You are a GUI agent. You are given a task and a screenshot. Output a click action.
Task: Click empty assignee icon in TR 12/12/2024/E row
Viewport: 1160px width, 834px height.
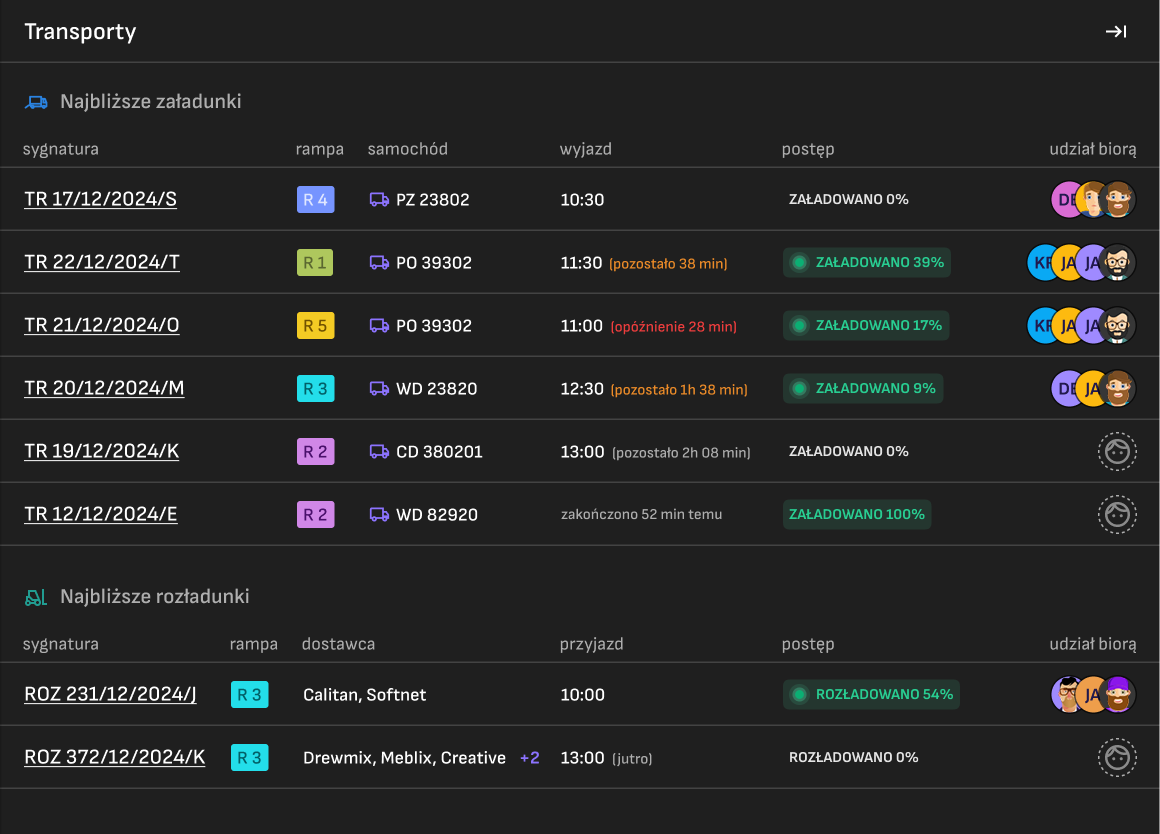click(x=1116, y=514)
